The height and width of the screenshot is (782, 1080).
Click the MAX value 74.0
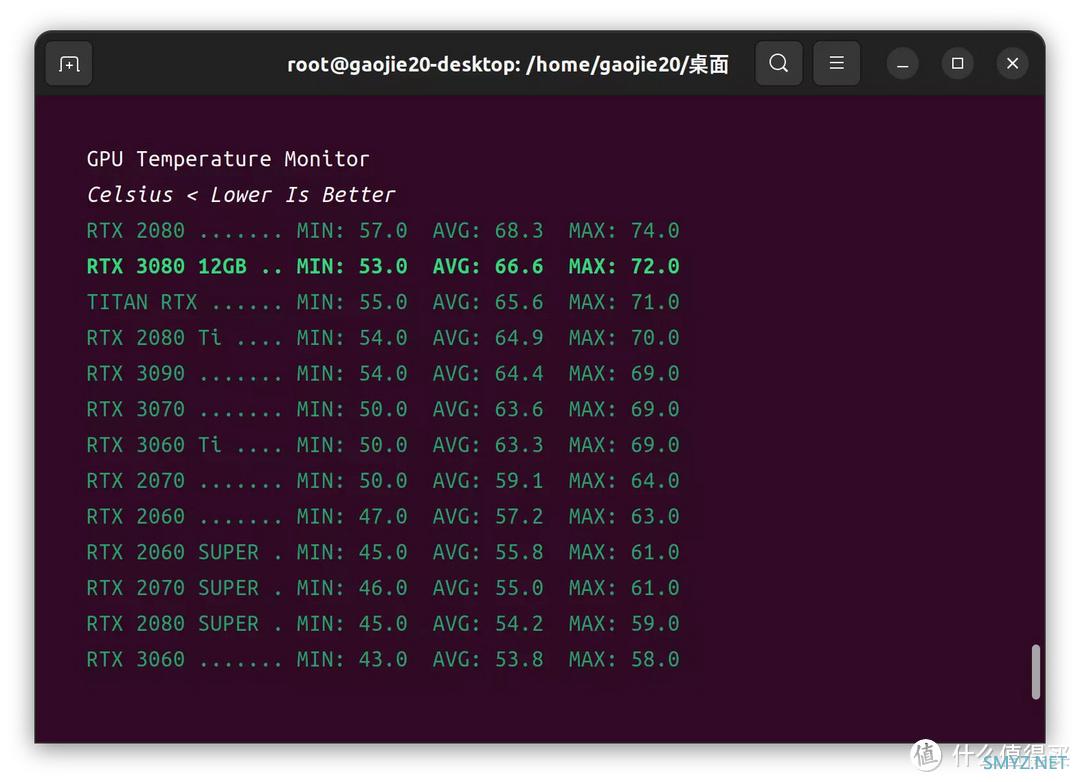(655, 231)
